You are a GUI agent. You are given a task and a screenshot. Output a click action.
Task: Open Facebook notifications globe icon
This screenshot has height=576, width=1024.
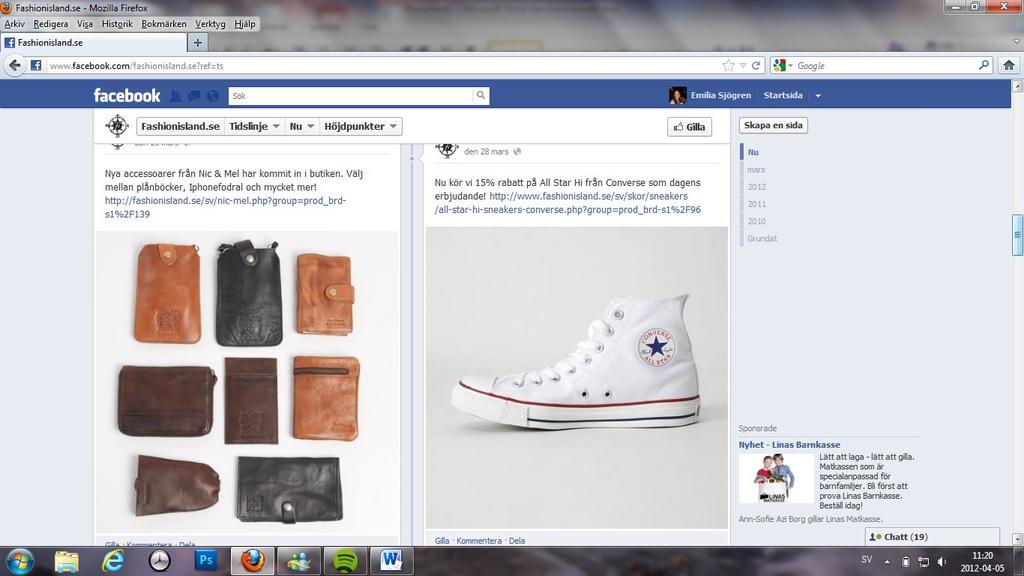click(x=212, y=96)
